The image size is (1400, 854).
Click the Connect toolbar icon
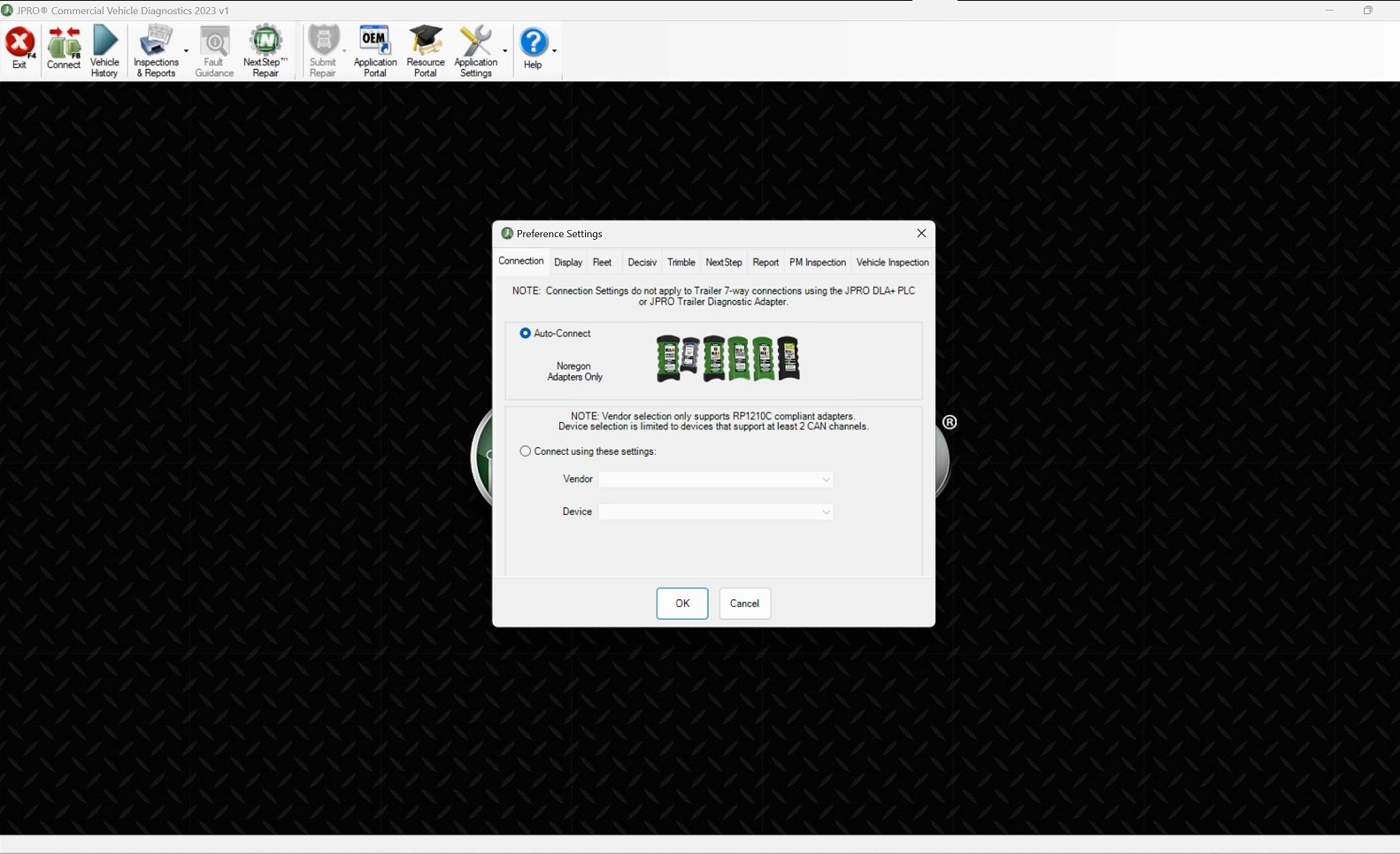click(64, 50)
